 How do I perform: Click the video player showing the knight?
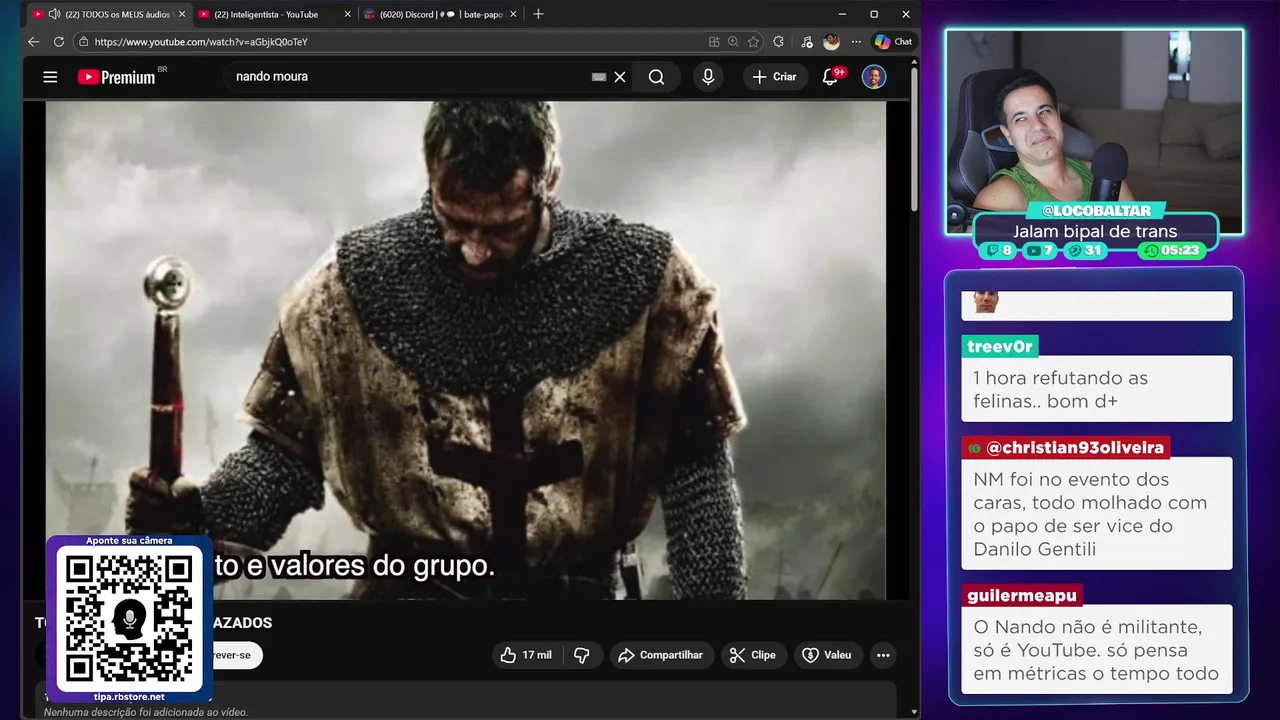(466, 350)
